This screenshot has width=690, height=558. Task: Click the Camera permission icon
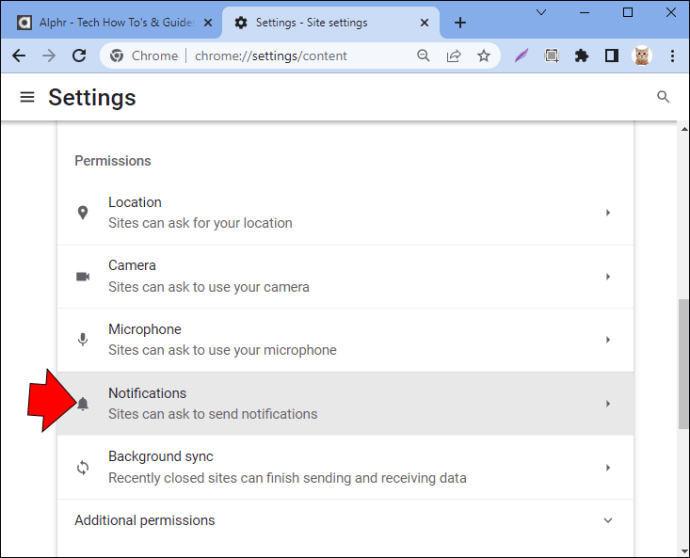(x=83, y=276)
